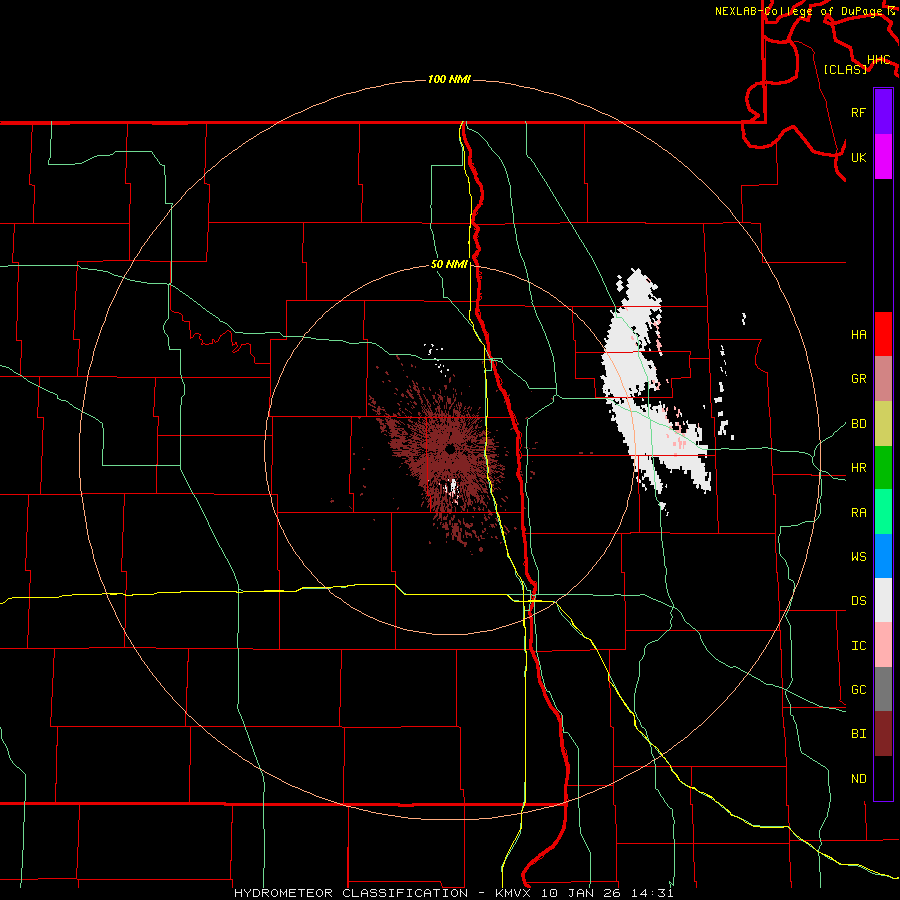Click the HA red legend swatch
This screenshot has height=900, width=900.
click(883, 334)
